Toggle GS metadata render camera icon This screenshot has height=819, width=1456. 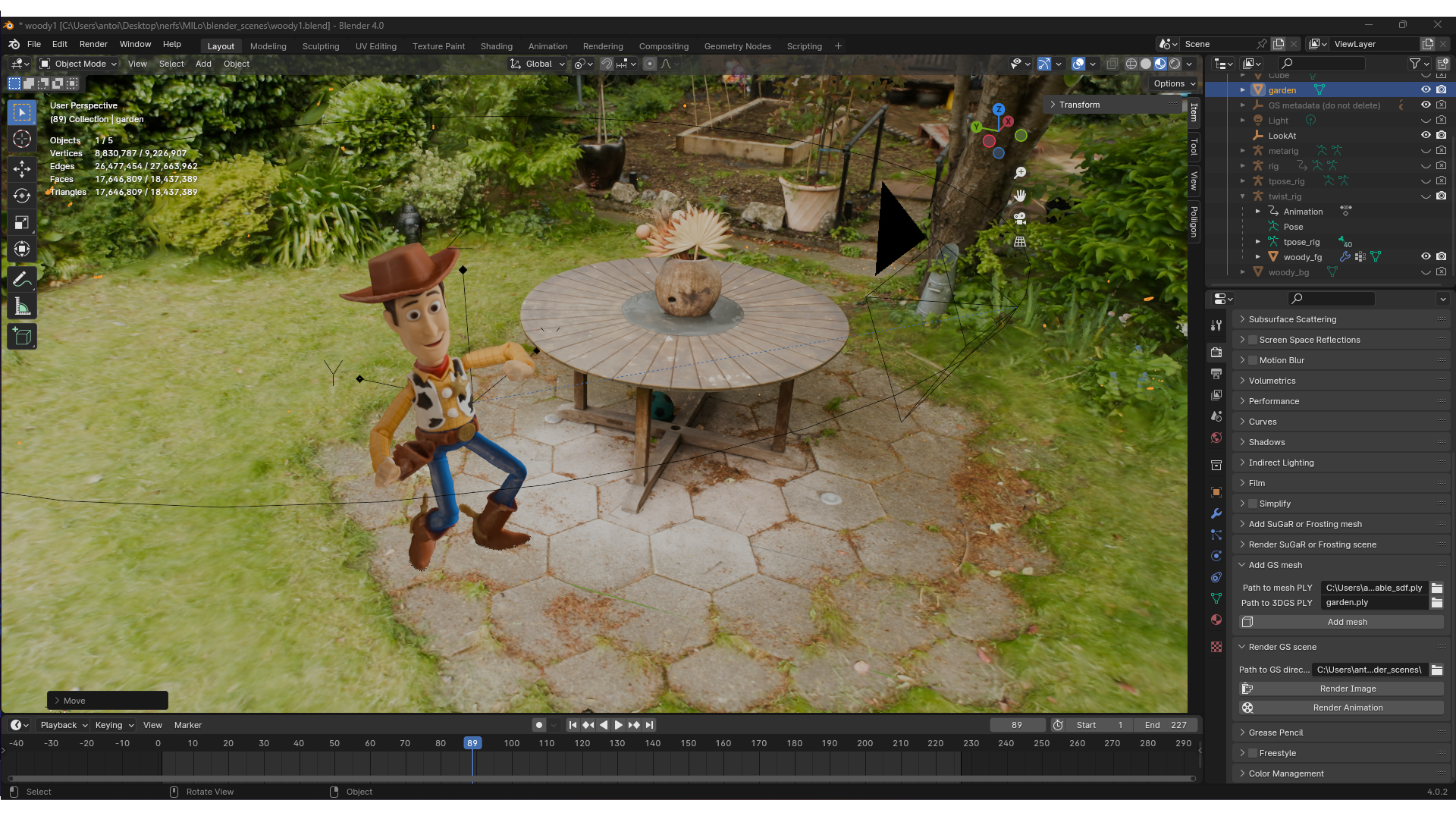tap(1441, 105)
